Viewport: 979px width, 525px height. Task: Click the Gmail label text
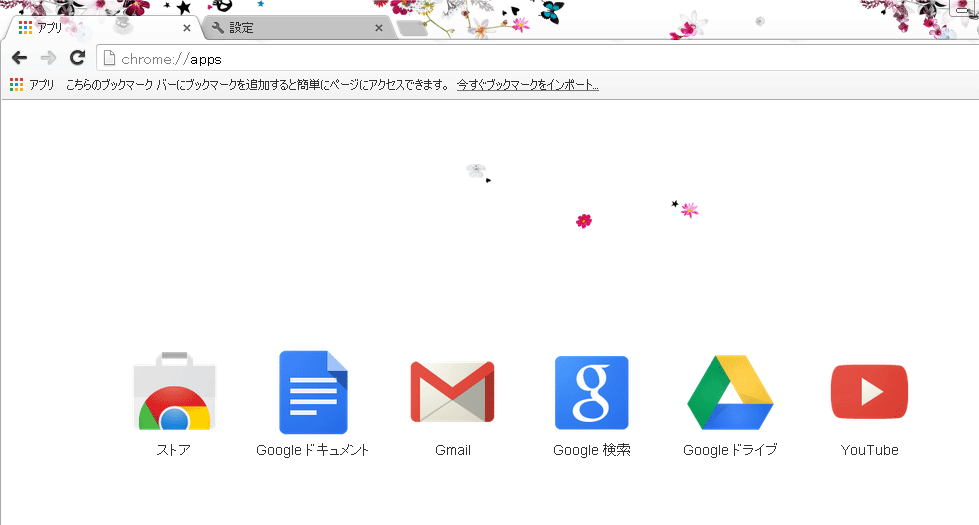(x=453, y=450)
